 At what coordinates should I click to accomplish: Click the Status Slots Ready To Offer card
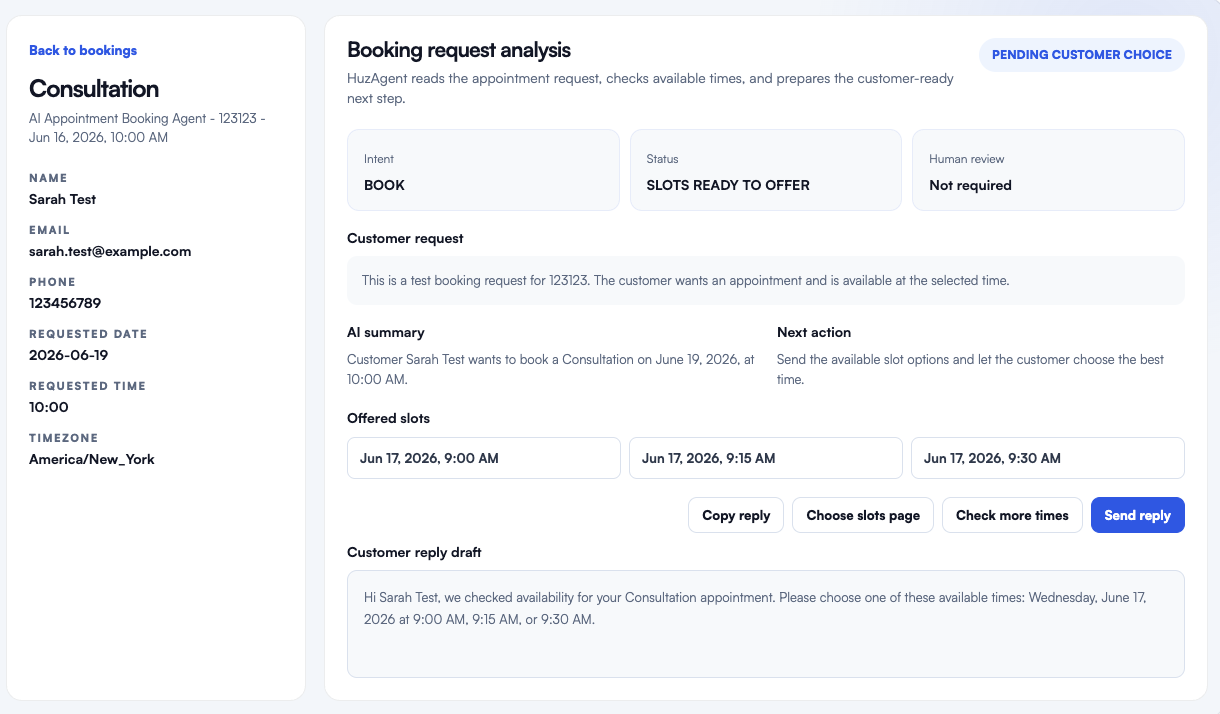pyautogui.click(x=766, y=170)
